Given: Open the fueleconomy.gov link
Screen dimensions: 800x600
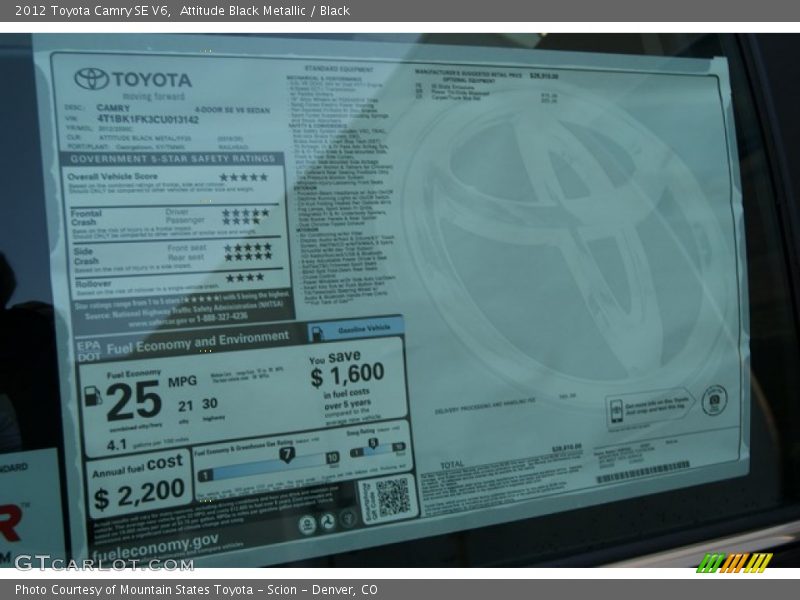Looking at the screenshot, I should click(x=155, y=542).
